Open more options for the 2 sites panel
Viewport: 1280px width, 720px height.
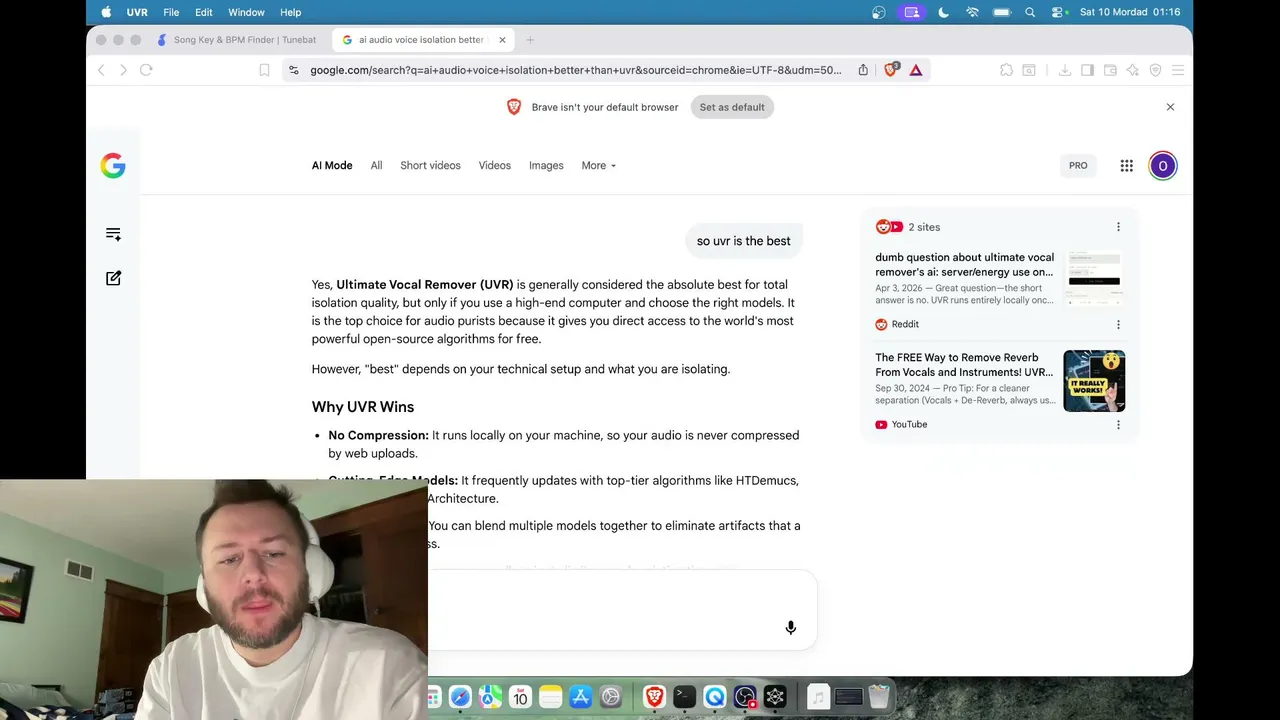coord(1118,227)
